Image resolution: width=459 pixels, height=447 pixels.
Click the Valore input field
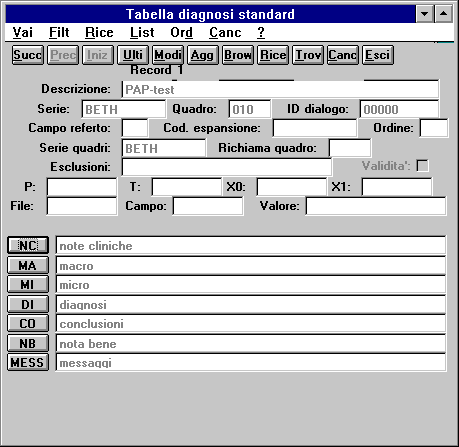point(376,206)
